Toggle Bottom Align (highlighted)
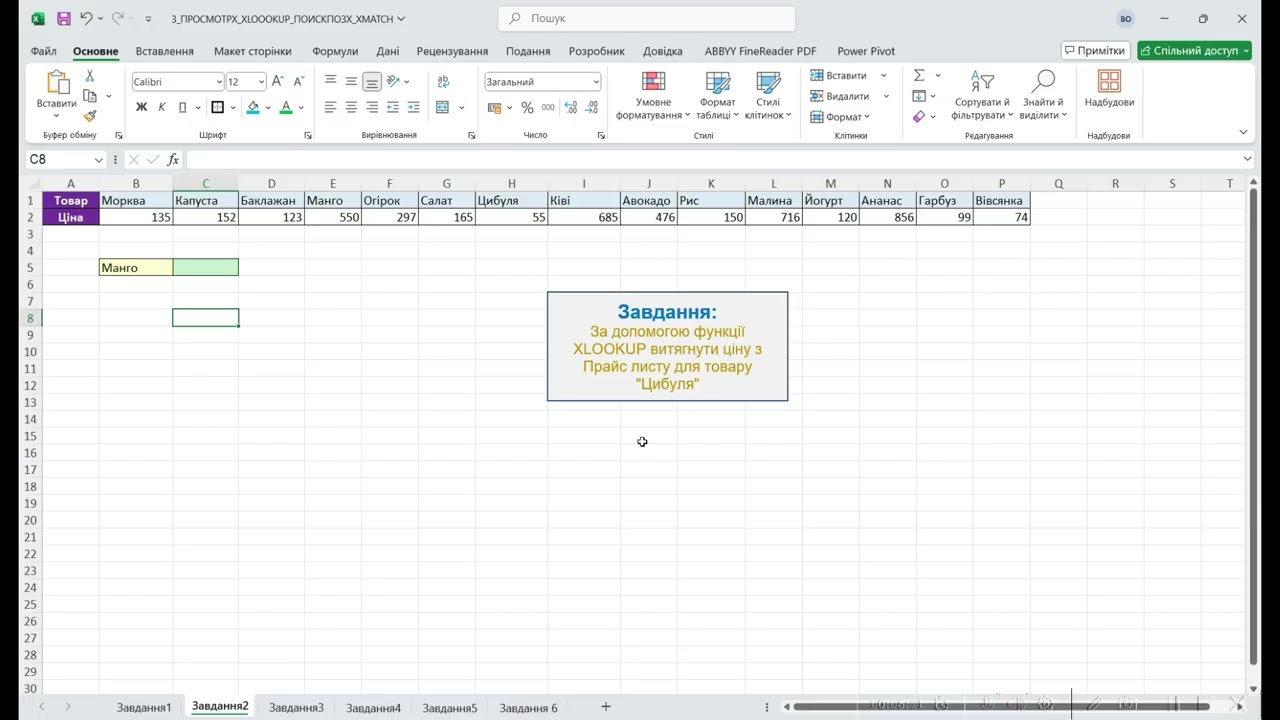1280x720 pixels. point(372,82)
